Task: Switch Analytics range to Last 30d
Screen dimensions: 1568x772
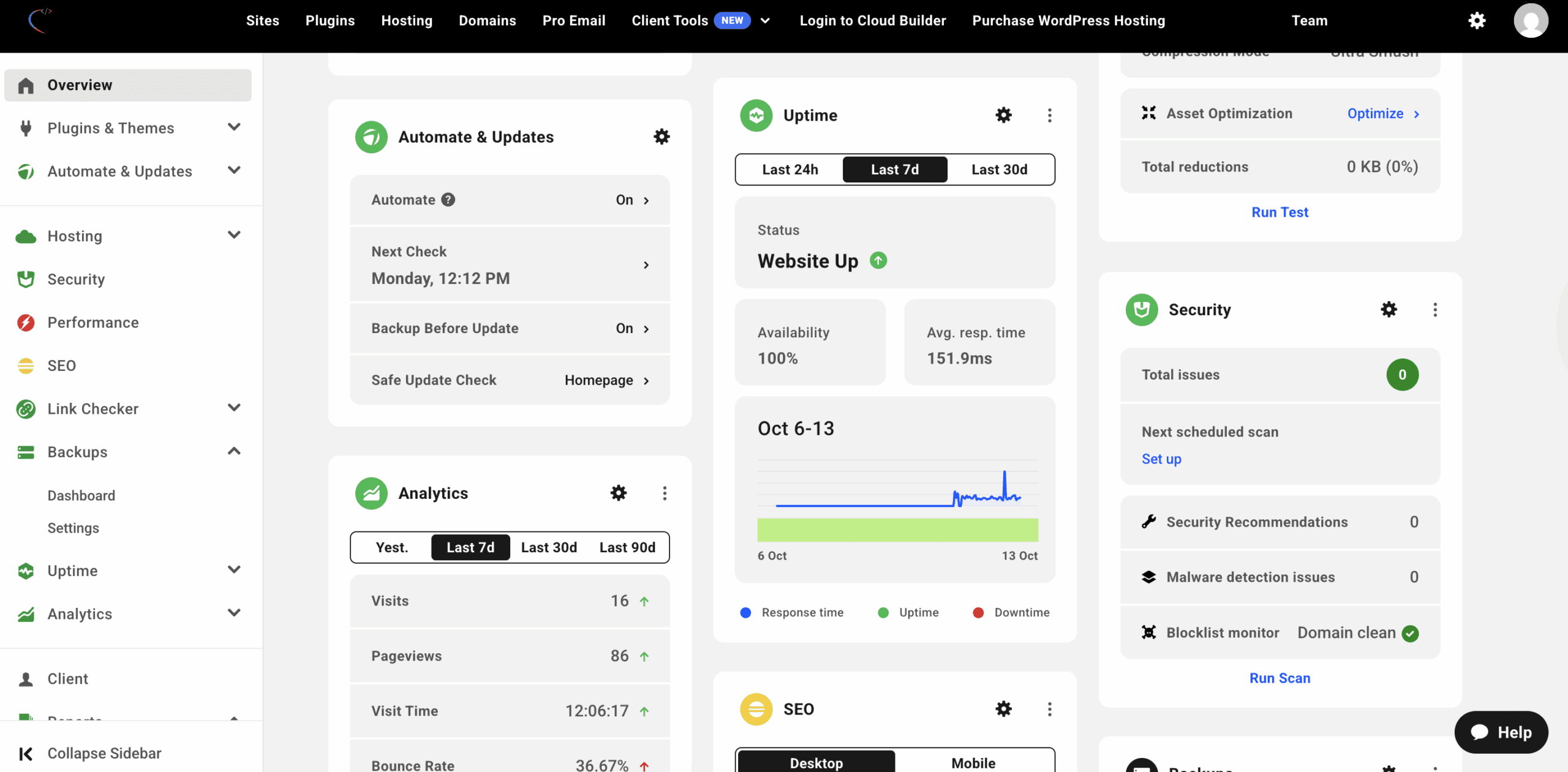Action: click(x=549, y=547)
